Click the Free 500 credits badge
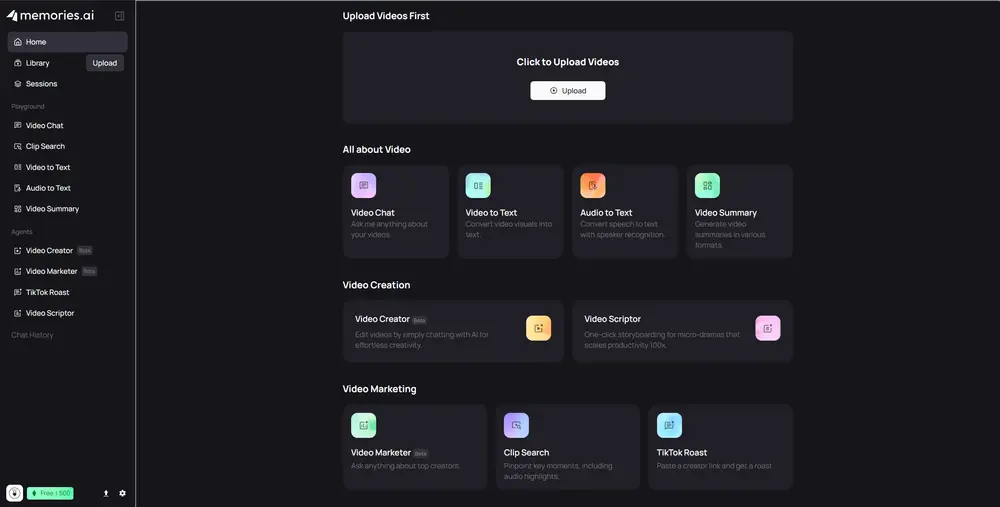 tap(50, 493)
